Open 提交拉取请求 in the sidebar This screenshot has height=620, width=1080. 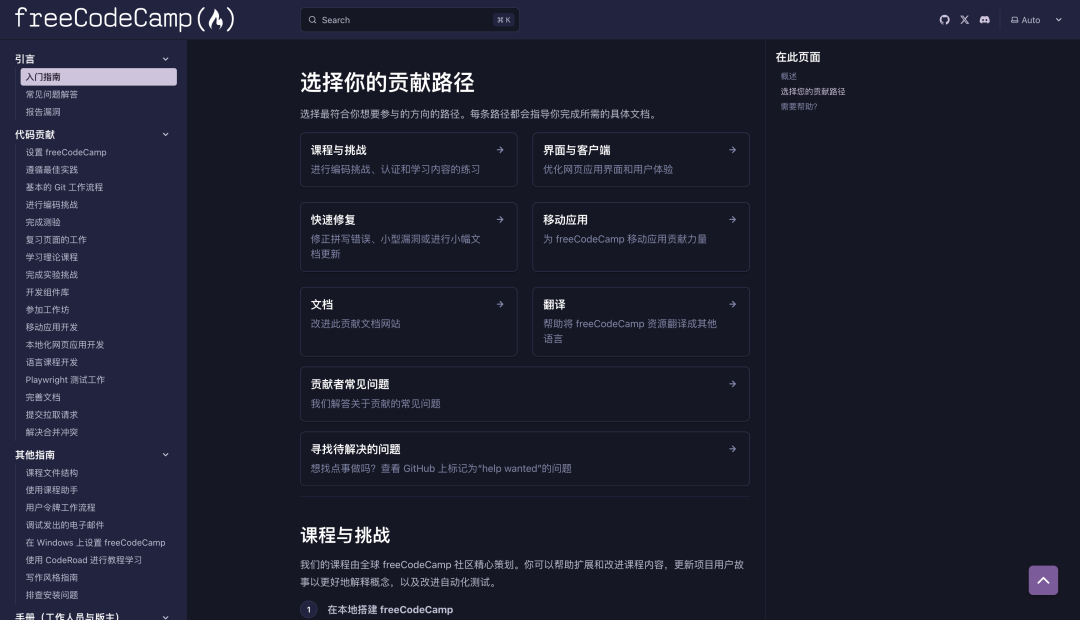pos(52,415)
